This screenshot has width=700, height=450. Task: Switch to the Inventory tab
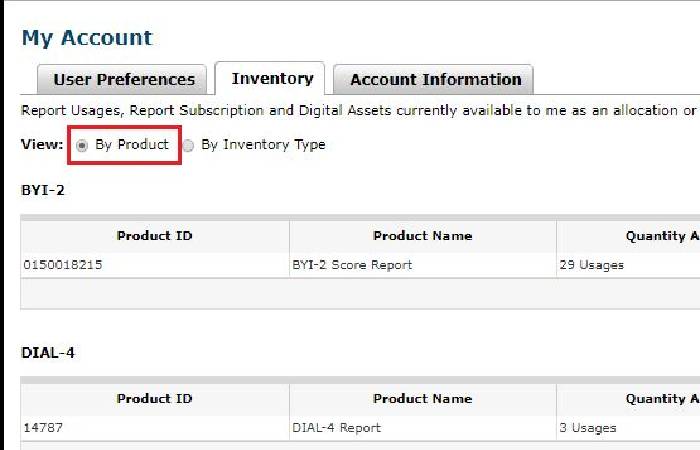click(x=272, y=78)
